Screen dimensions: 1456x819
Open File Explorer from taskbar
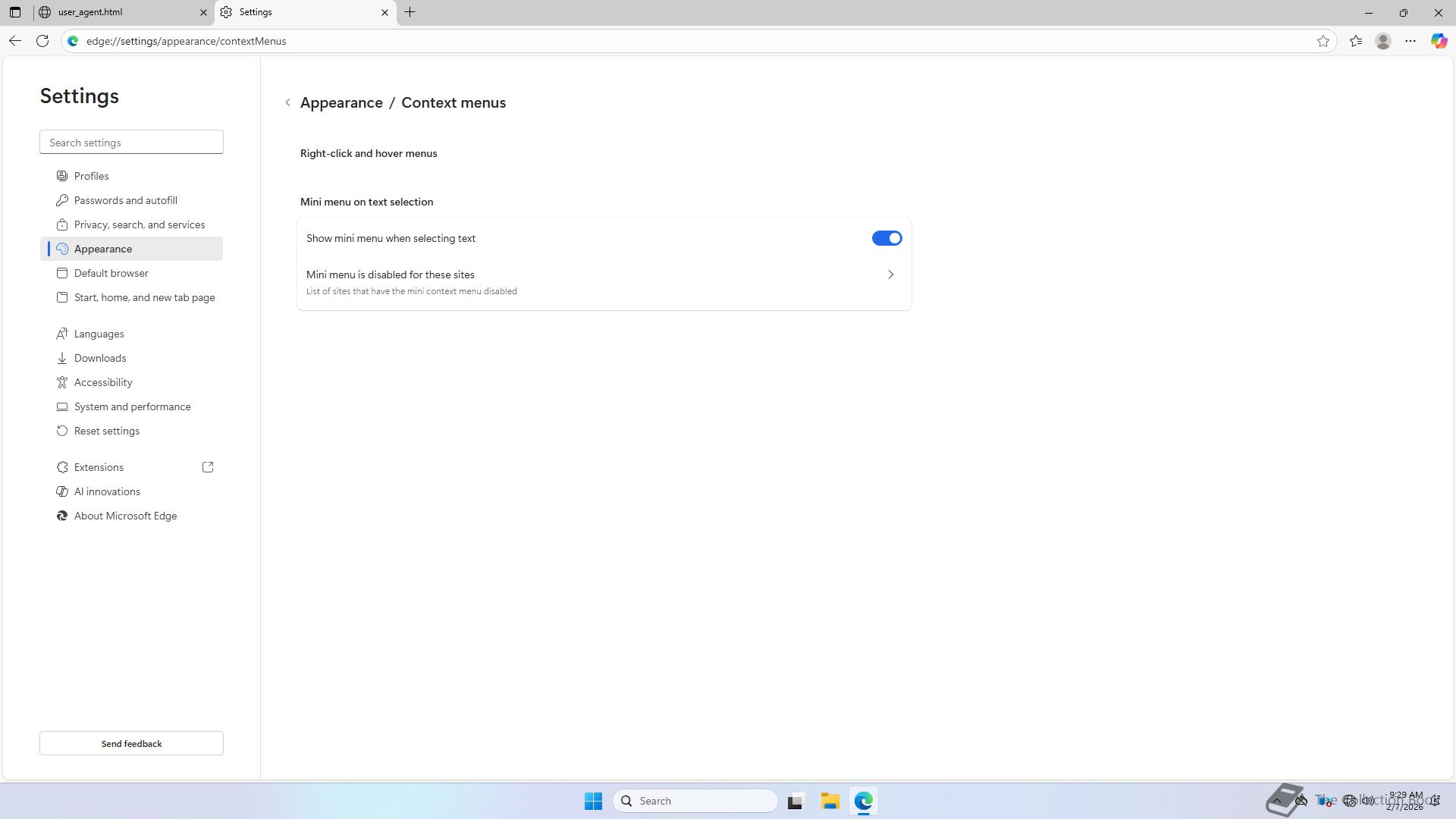[830, 801]
